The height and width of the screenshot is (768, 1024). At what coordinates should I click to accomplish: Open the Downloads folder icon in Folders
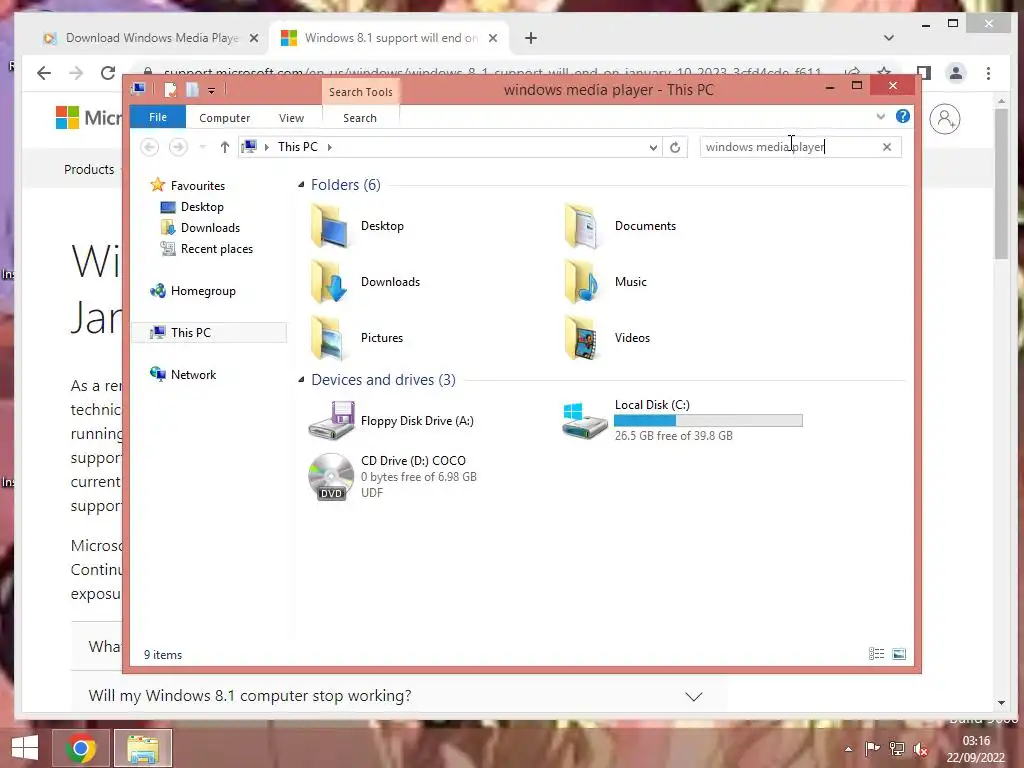(329, 282)
